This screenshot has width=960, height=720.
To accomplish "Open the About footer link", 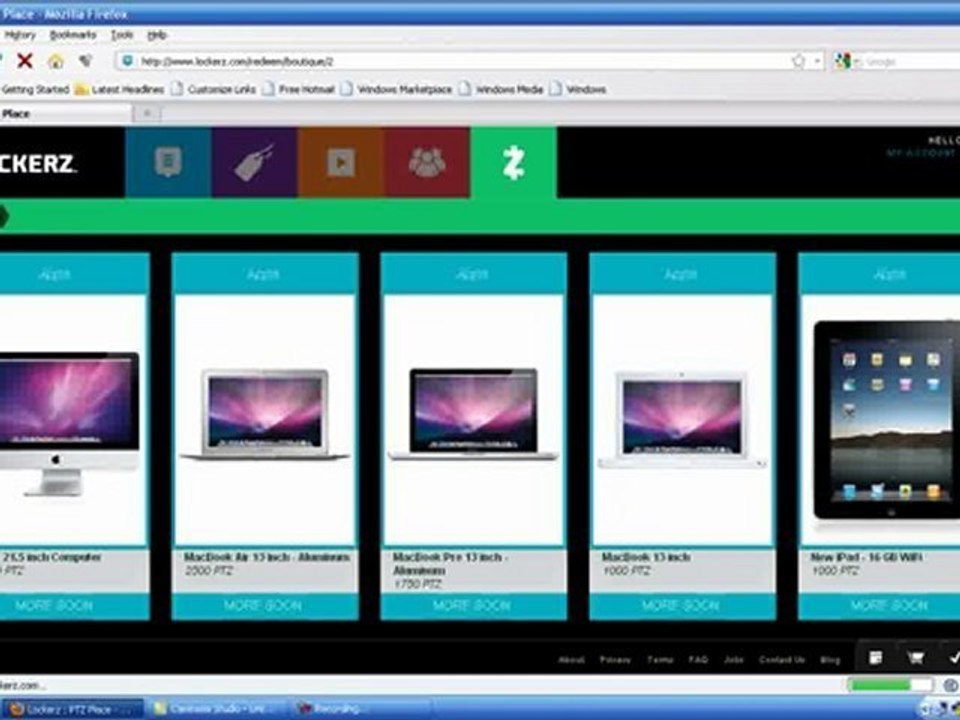I will click(571, 659).
